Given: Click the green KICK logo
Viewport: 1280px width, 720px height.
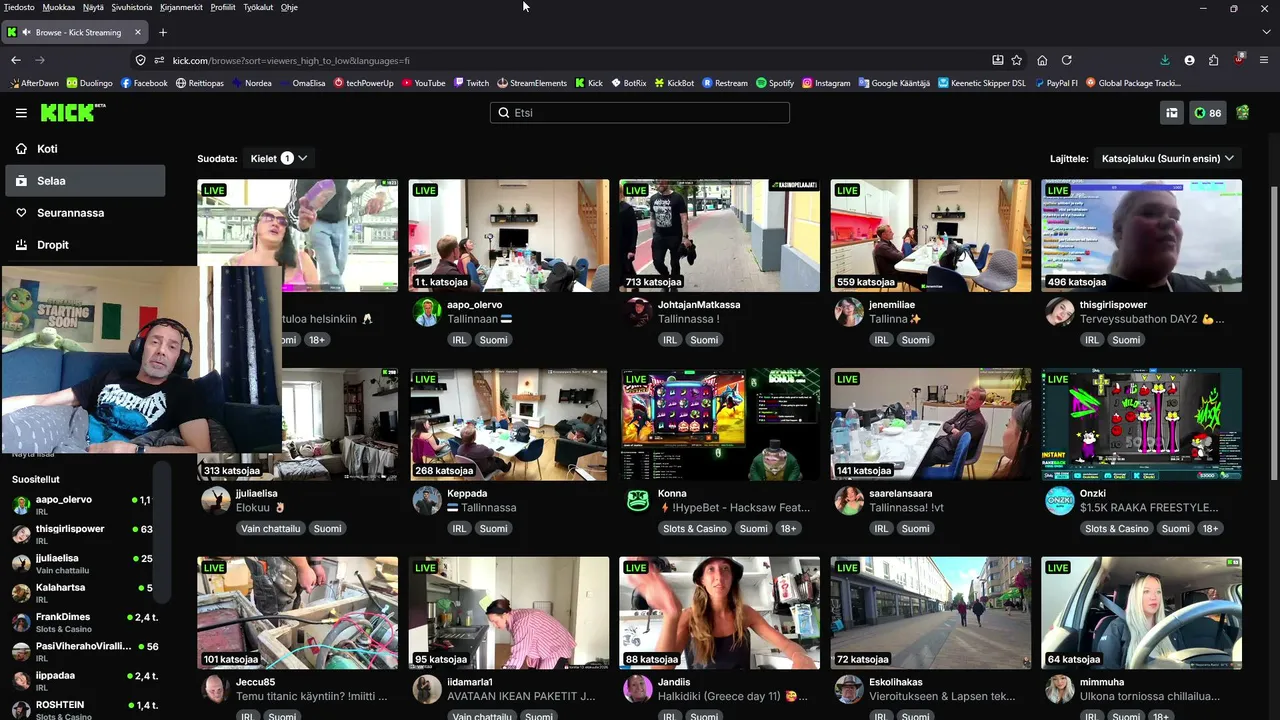Looking at the screenshot, I should pos(73,113).
